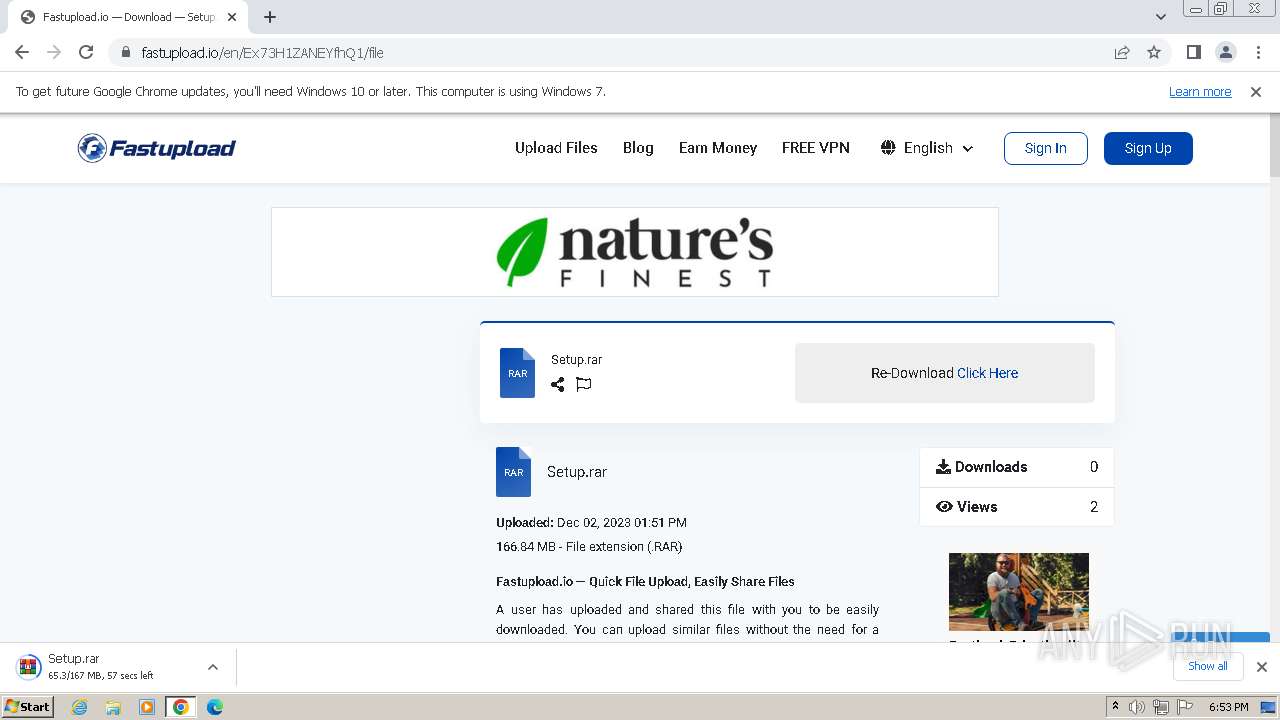
Task: Show hidden system tray icons
Action: click(x=1115, y=707)
